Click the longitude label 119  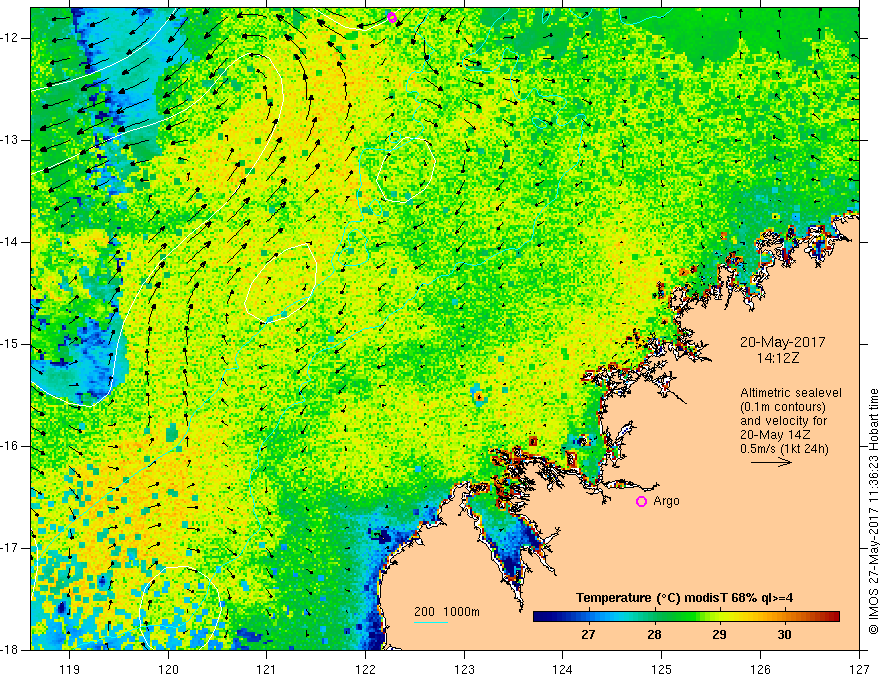70,670
